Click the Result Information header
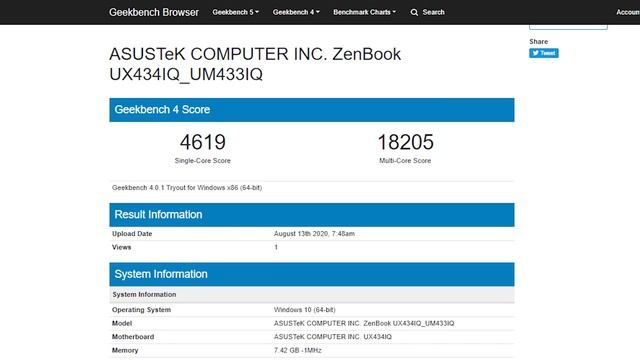 [312, 215]
